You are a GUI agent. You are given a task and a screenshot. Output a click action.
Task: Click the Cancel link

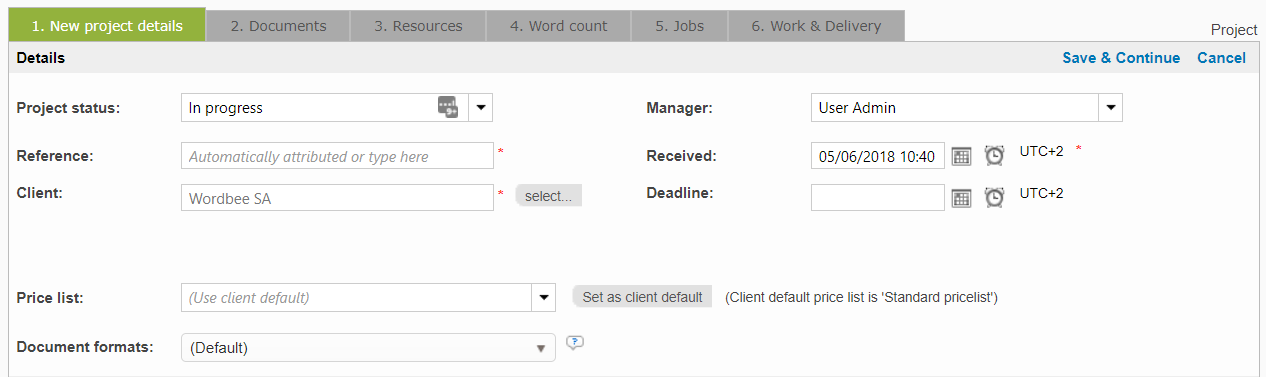coord(1221,58)
